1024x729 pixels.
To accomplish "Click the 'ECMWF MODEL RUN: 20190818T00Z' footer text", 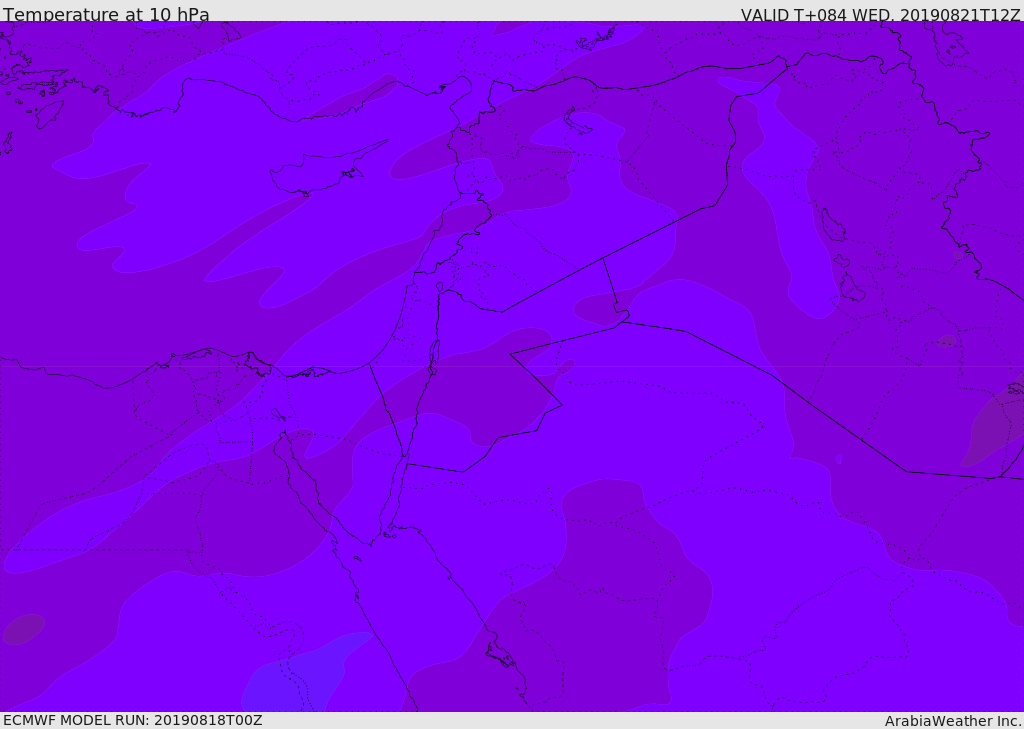I will point(133,720).
